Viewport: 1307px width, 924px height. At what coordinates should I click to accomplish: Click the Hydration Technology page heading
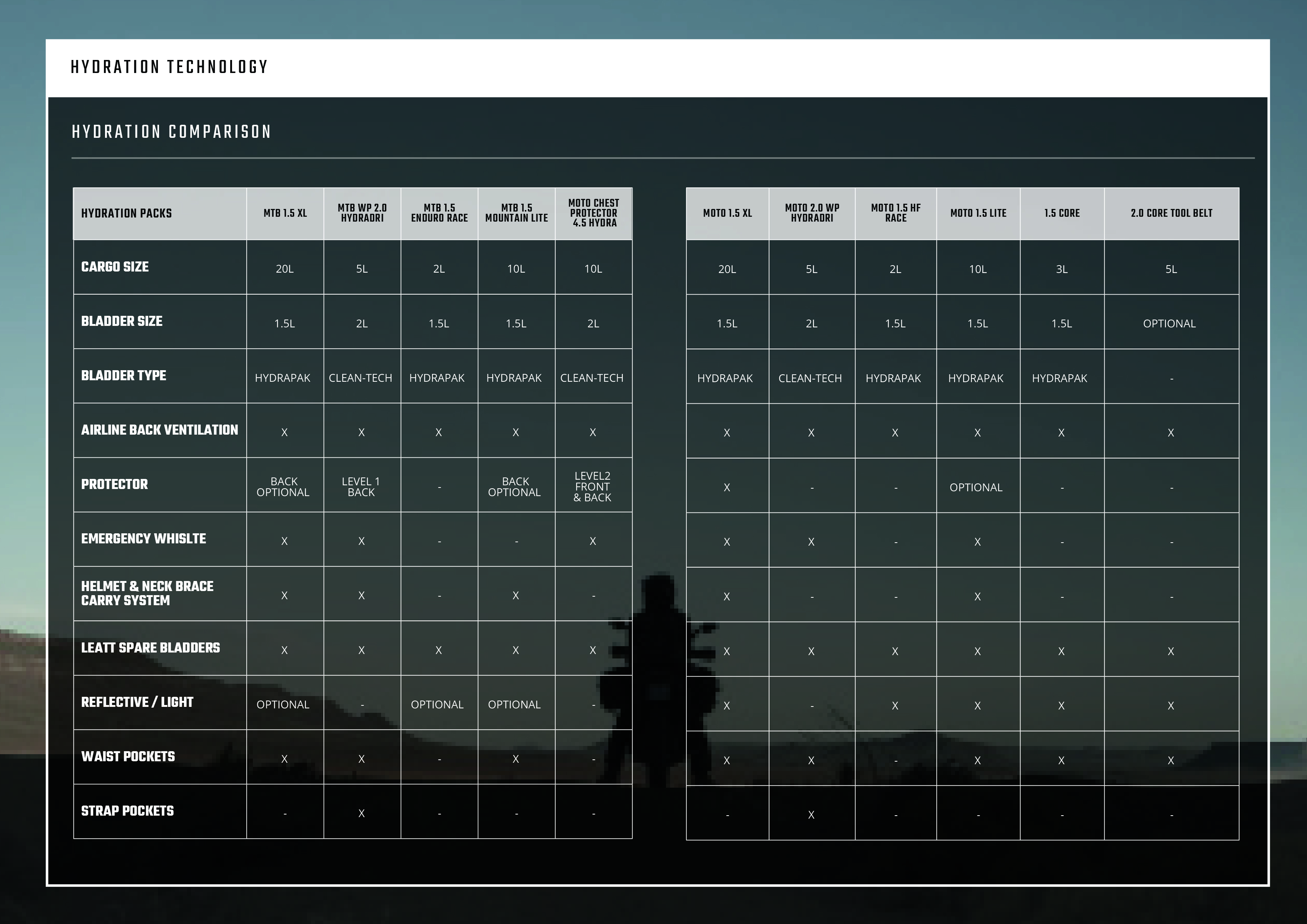(169, 67)
